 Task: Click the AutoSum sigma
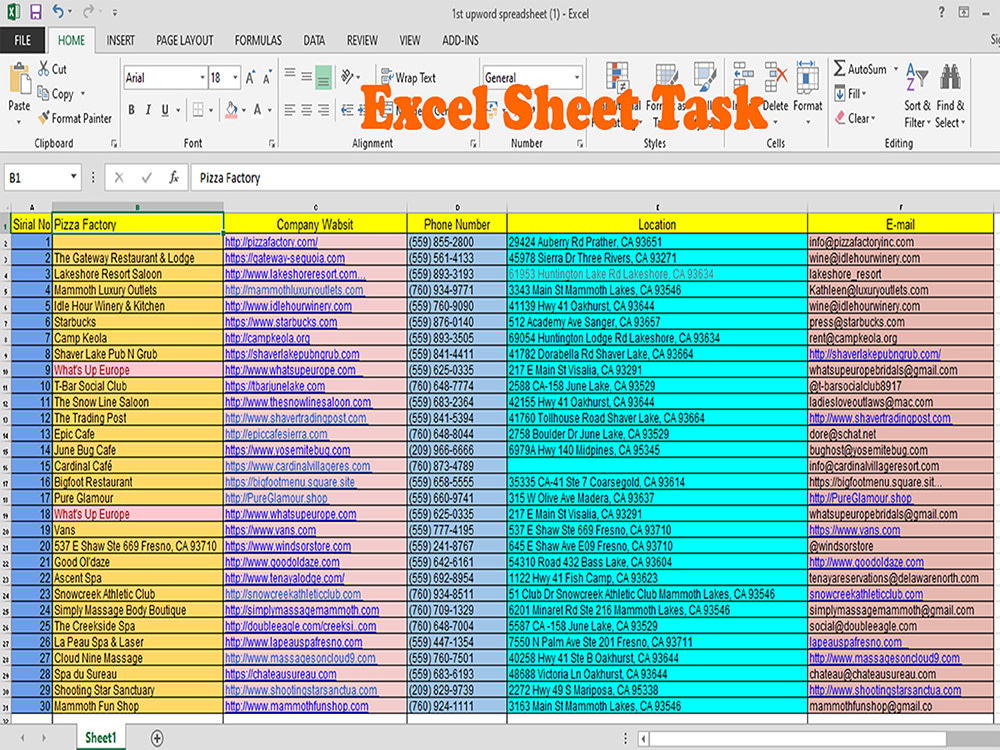[839, 68]
